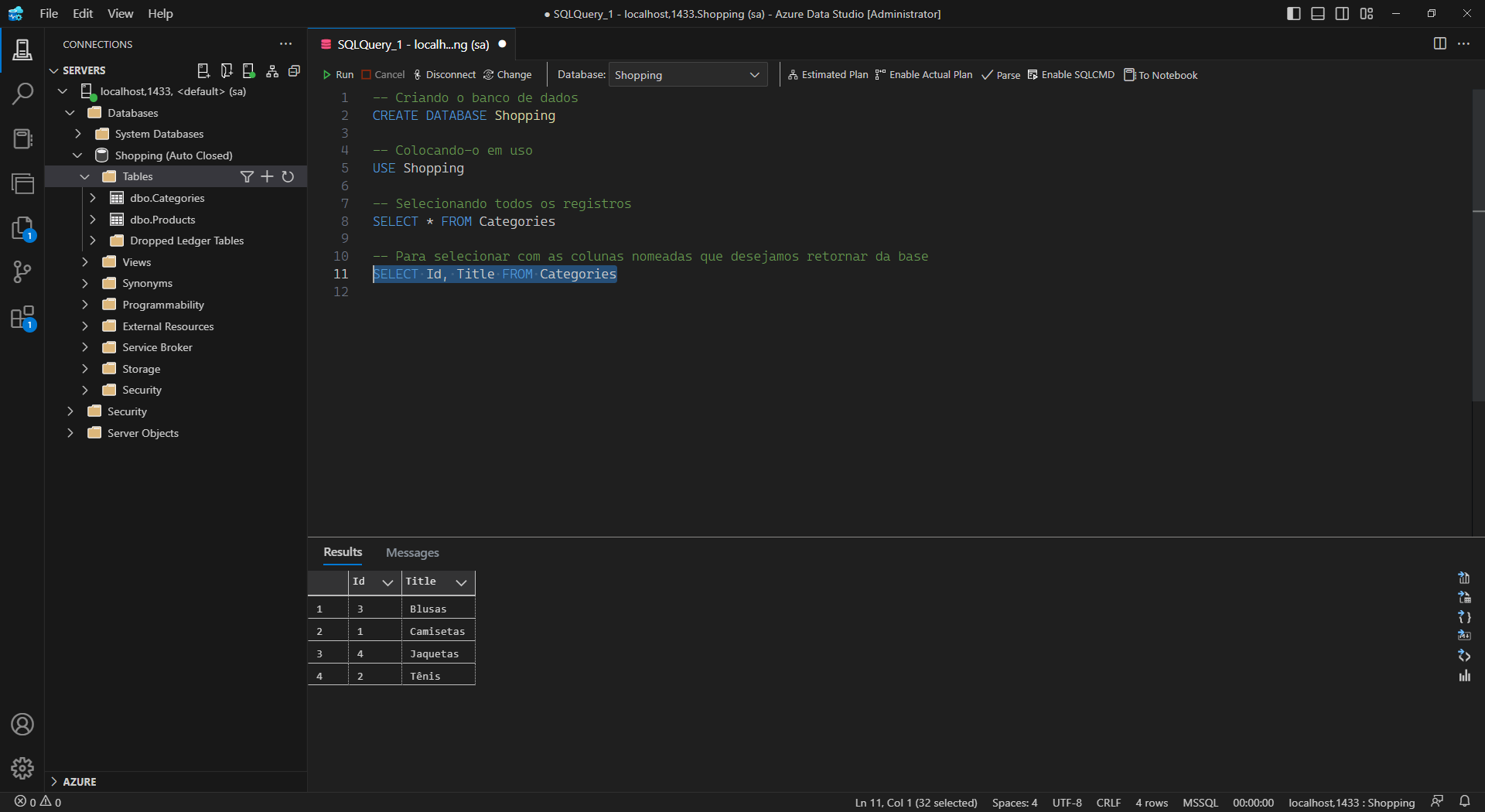Click MSSQL language mode in status bar
1485x812 pixels.
pyautogui.click(x=1200, y=803)
